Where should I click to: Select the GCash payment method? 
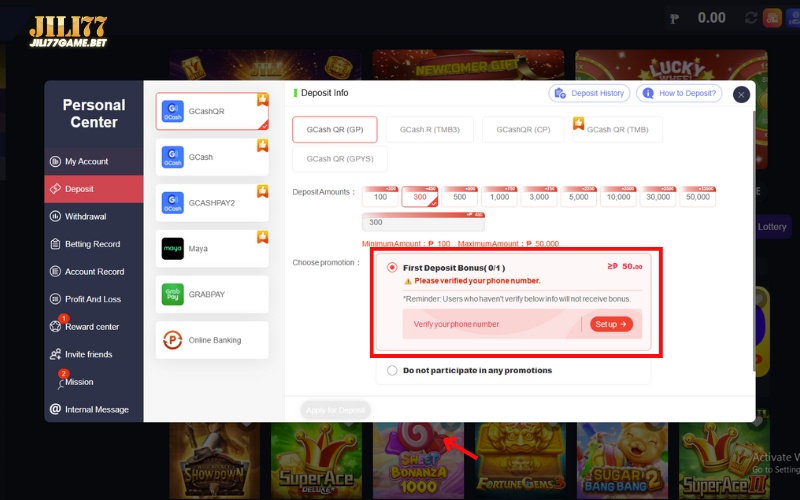click(212, 157)
